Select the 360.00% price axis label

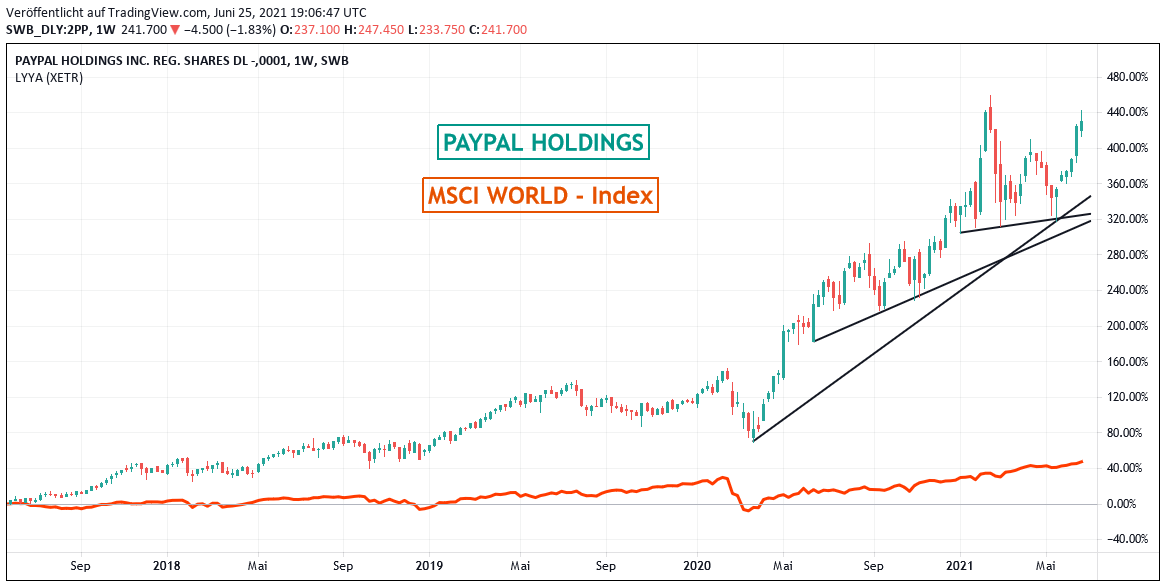[x=1127, y=184]
